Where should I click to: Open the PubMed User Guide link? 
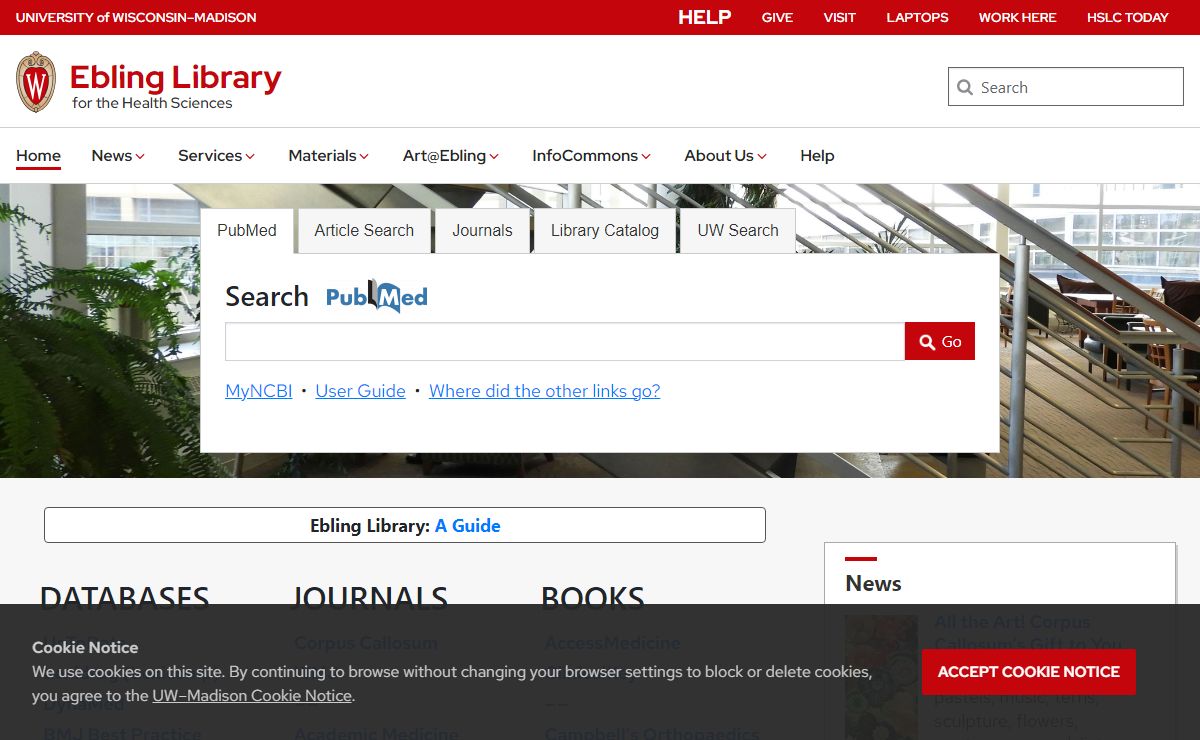361,391
